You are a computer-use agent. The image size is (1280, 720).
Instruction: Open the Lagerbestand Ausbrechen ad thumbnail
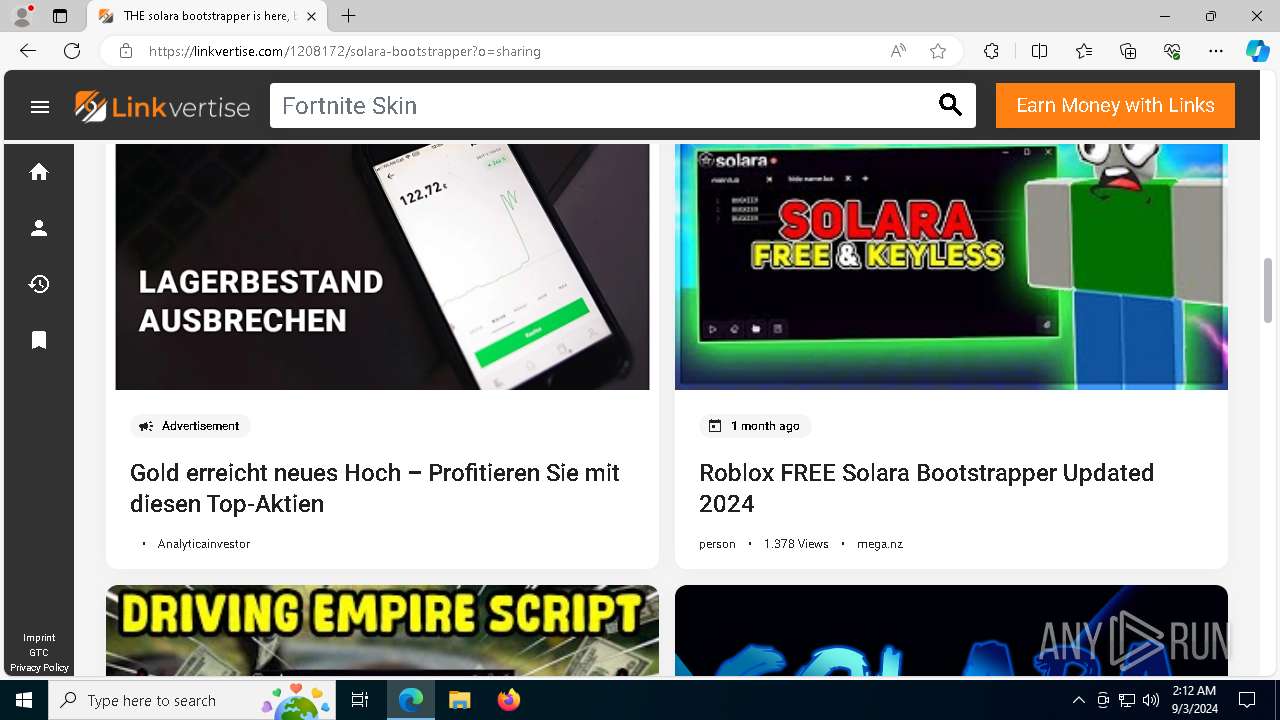tap(382, 266)
